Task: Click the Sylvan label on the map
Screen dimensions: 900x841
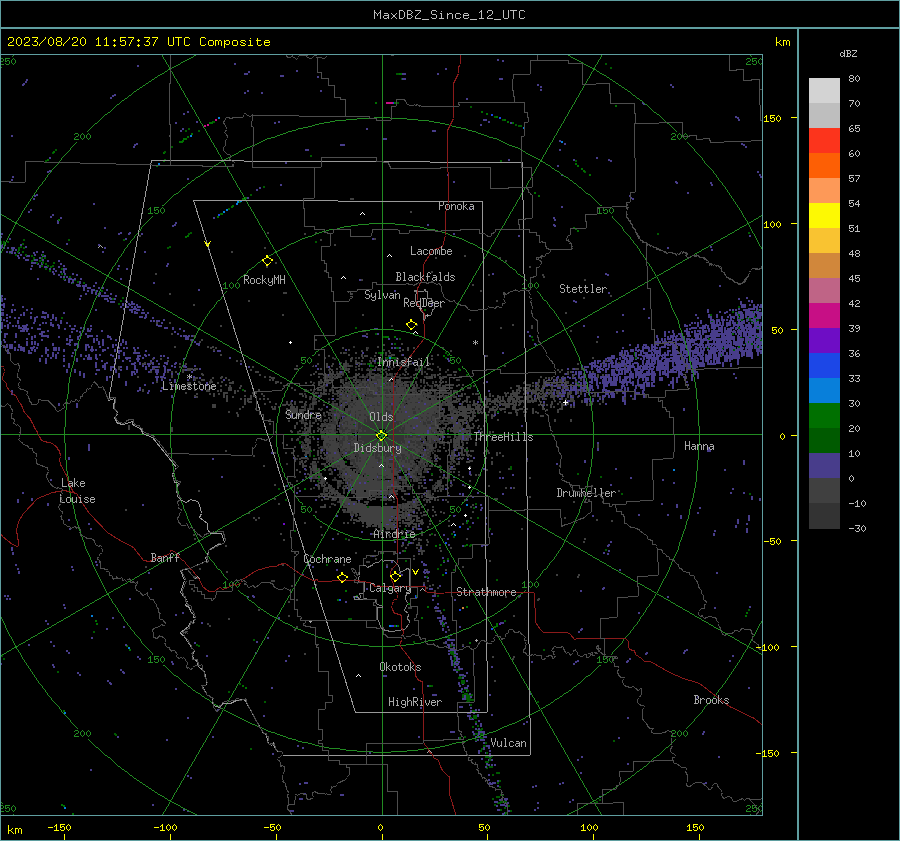Action: 382,295
